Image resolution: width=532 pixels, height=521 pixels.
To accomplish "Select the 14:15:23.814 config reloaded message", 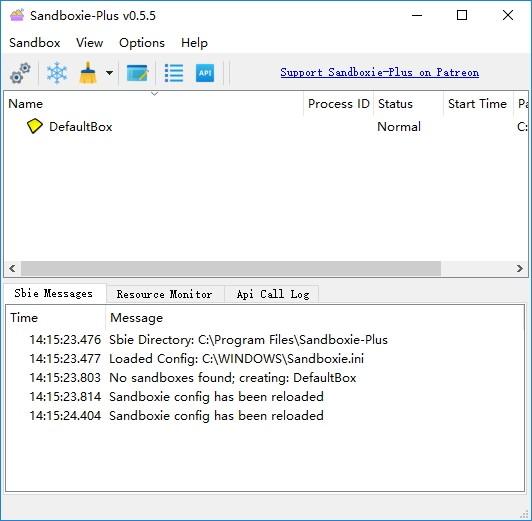I will (216, 397).
